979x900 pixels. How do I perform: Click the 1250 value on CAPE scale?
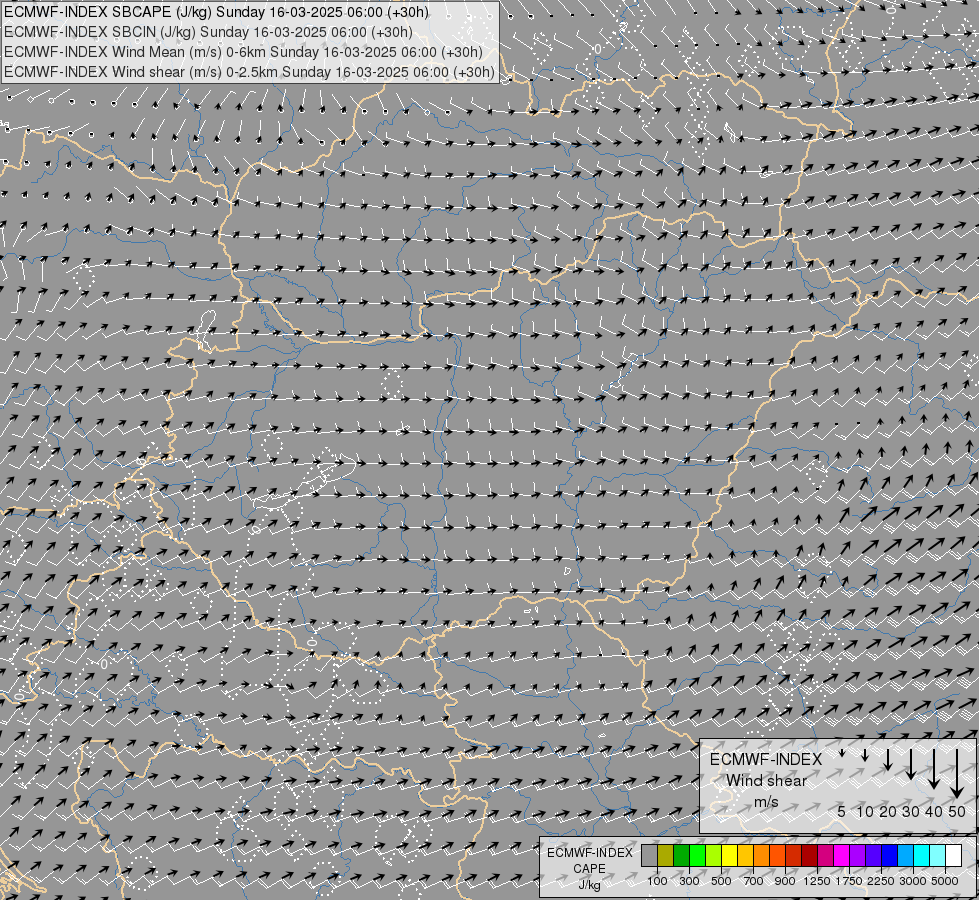pyautogui.click(x=817, y=881)
